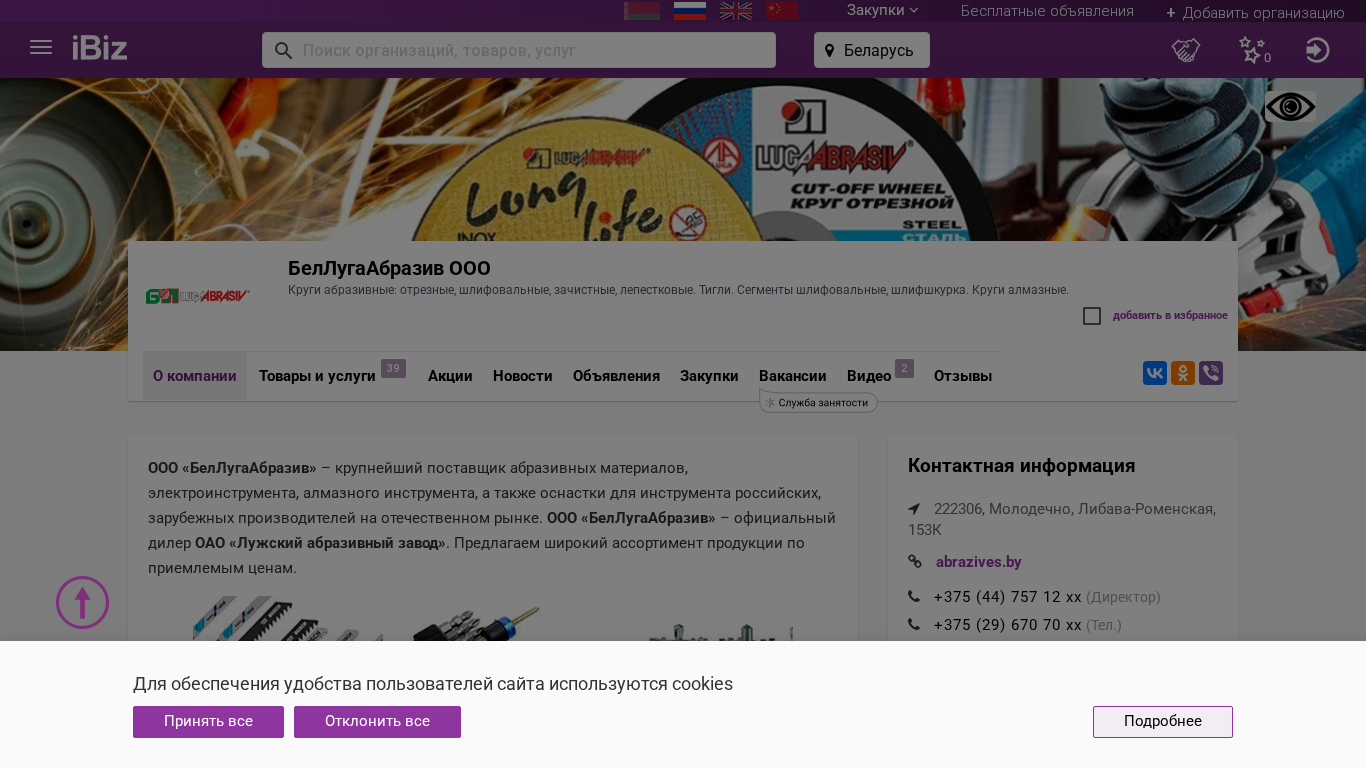Switch to Chinese language flag
1366x768 pixels.
coord(782,11)
